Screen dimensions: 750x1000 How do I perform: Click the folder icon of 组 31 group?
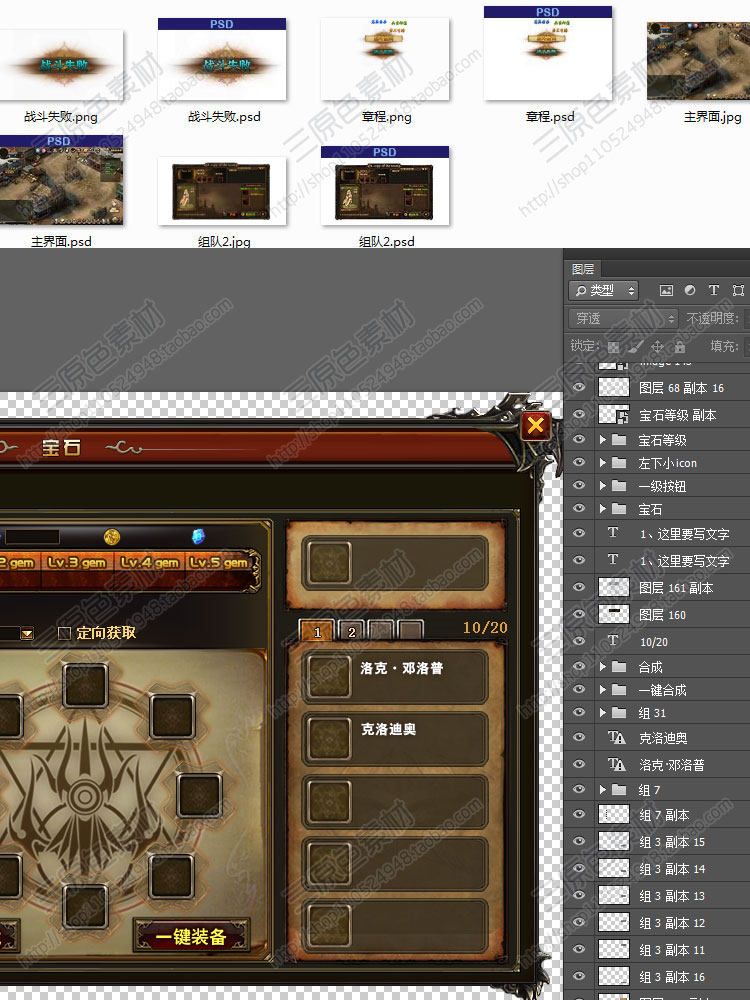coord(619,712)
